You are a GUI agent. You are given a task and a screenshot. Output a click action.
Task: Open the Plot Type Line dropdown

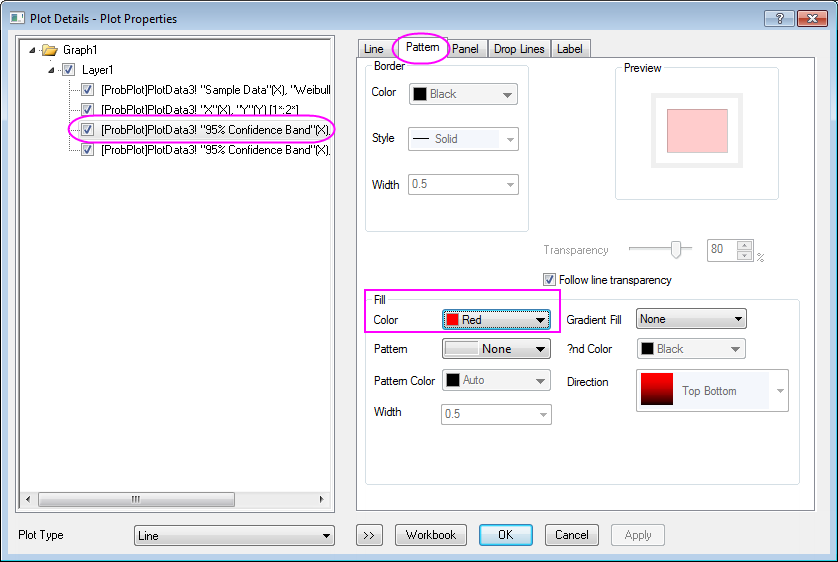pos(234,536)
